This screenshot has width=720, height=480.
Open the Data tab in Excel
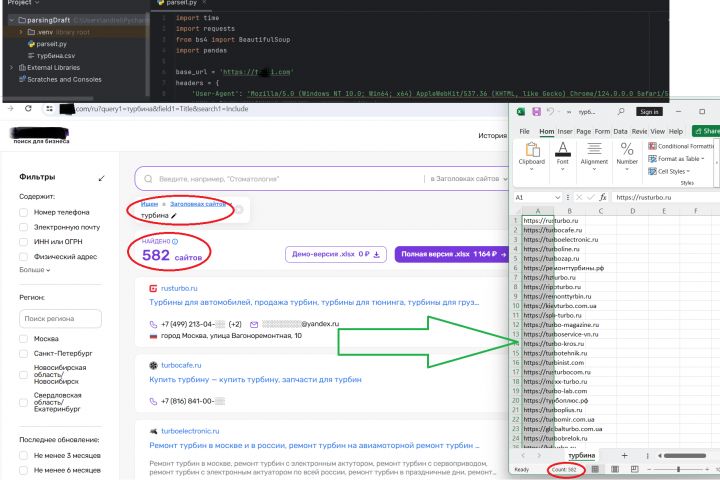[x=620, y=131]
